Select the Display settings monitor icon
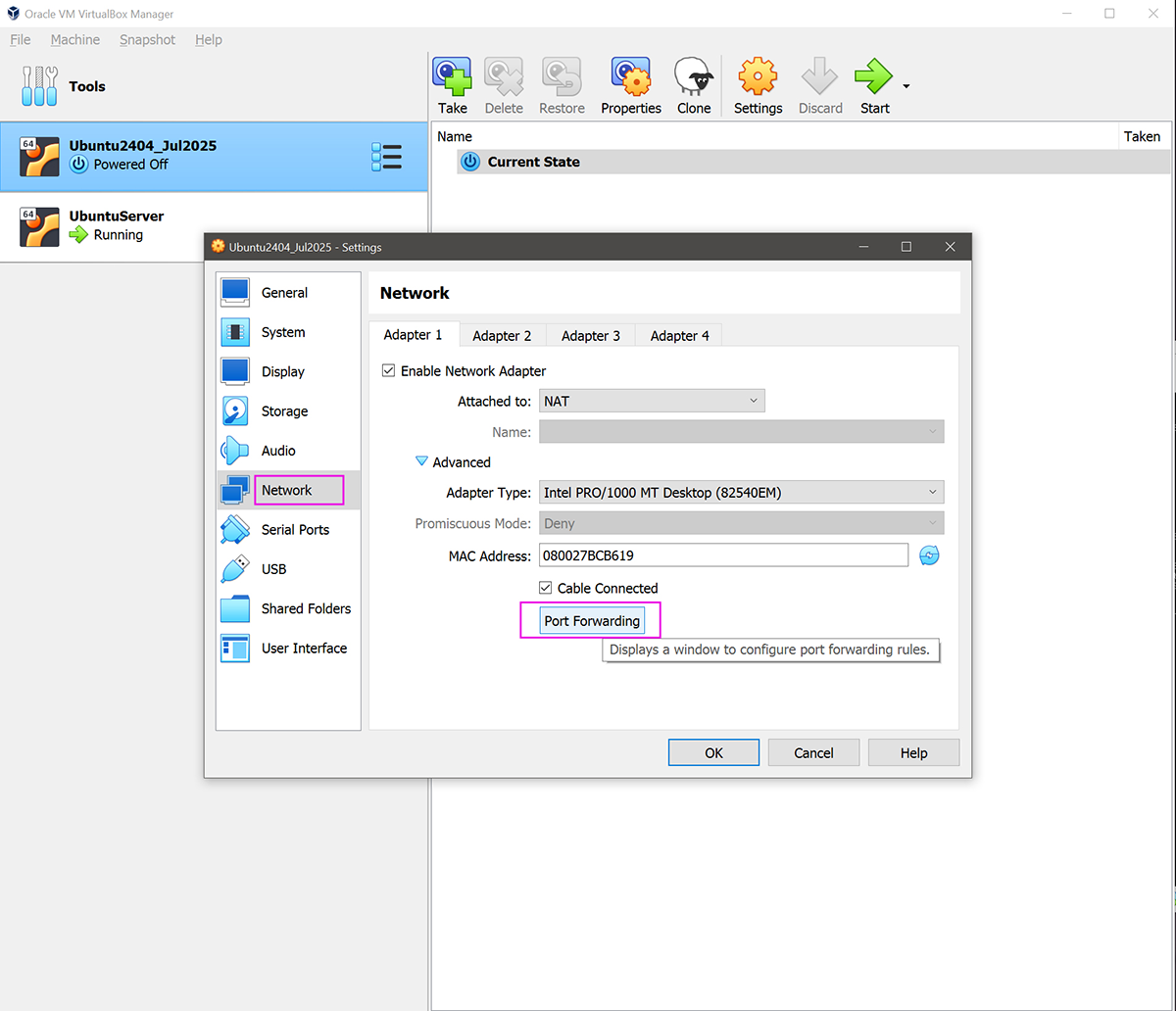 coord(235,372)
